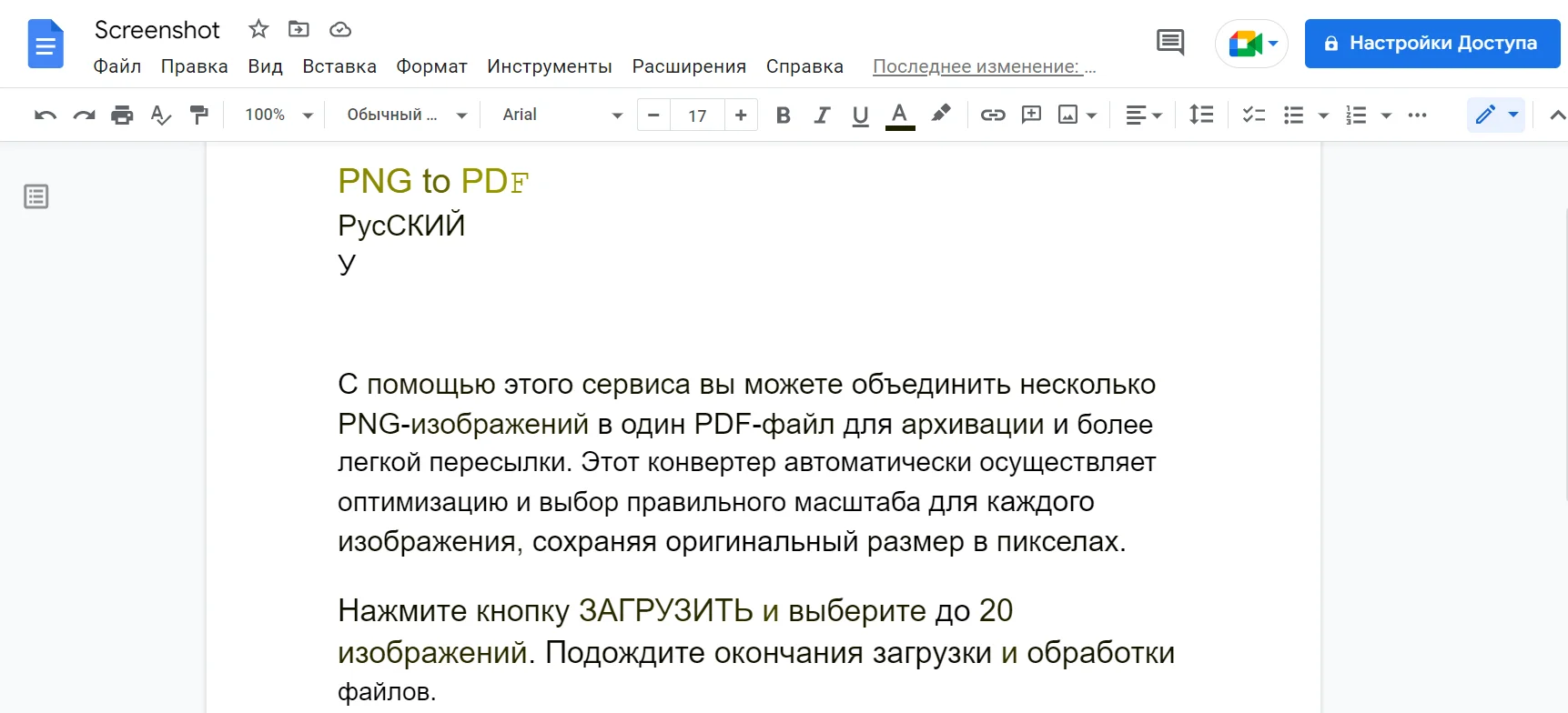This screenshot has width=1568, height=713.
Task: Open the Вставка menu
Action: tap(339, 66)
